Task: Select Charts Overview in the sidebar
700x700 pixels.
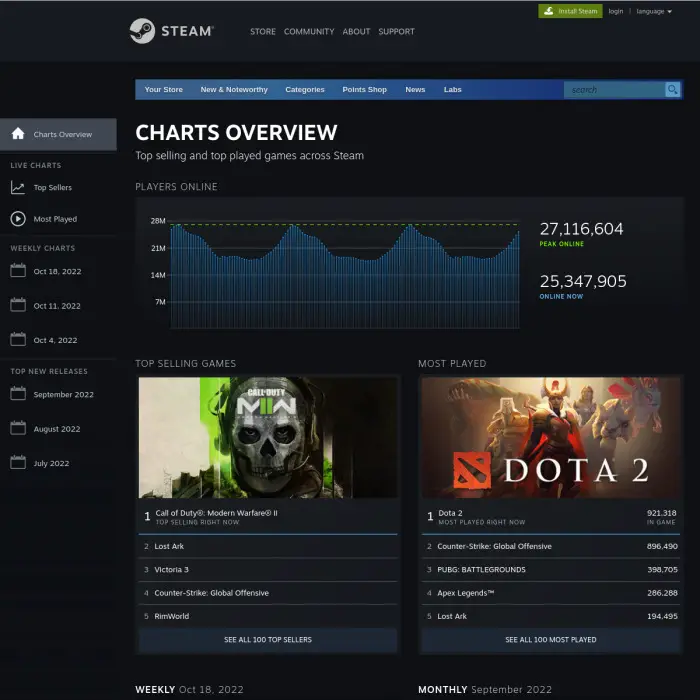Action: click(x=58, y=134)
